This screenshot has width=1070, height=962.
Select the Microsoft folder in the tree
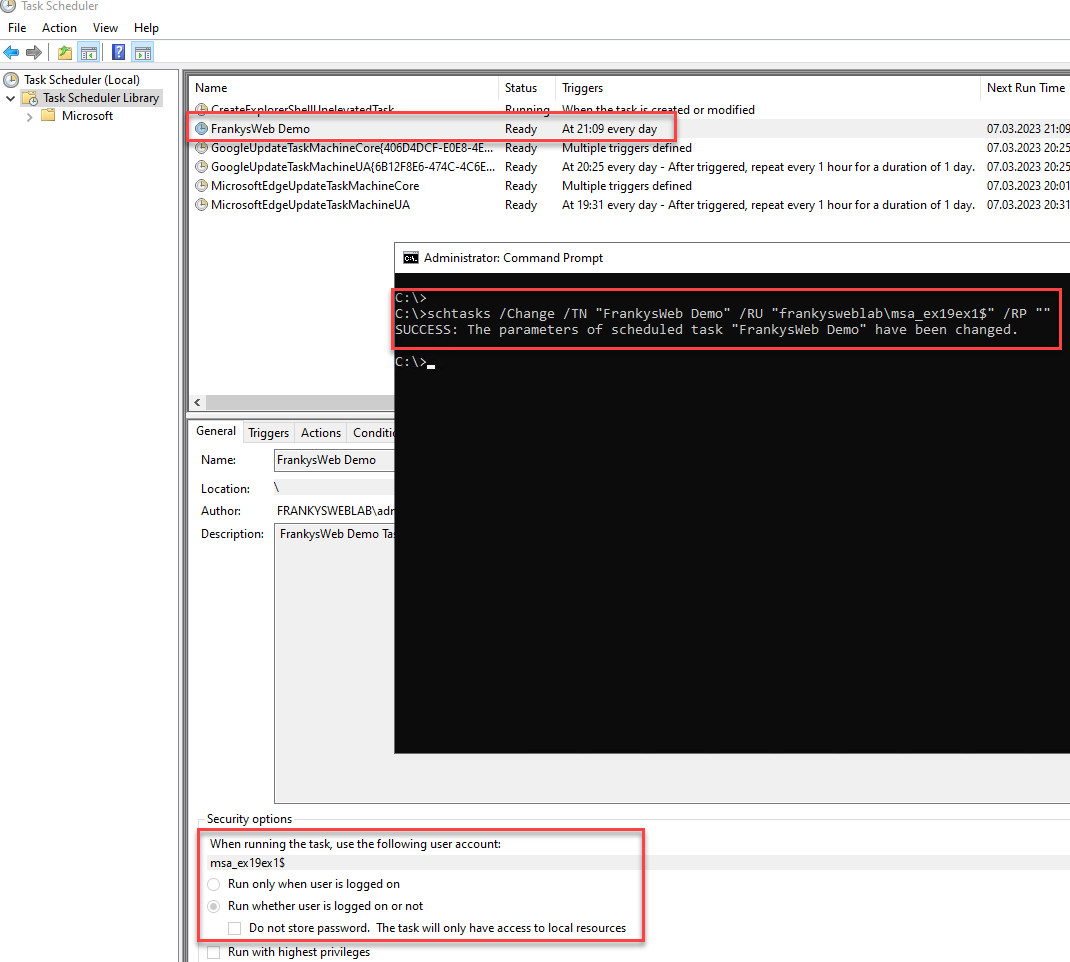[x=87, y=116]
